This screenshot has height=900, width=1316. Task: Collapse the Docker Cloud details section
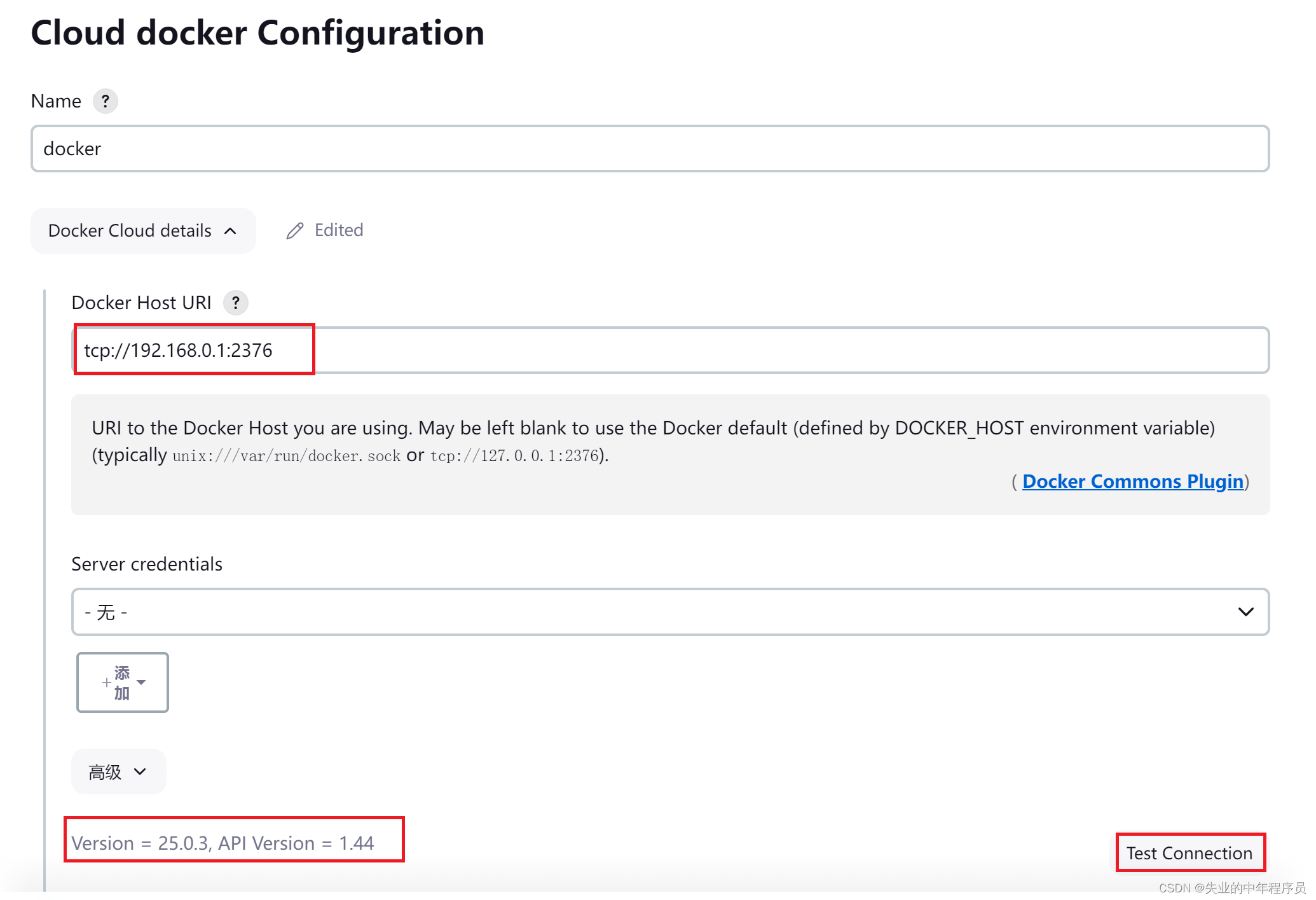click(143, 231)
